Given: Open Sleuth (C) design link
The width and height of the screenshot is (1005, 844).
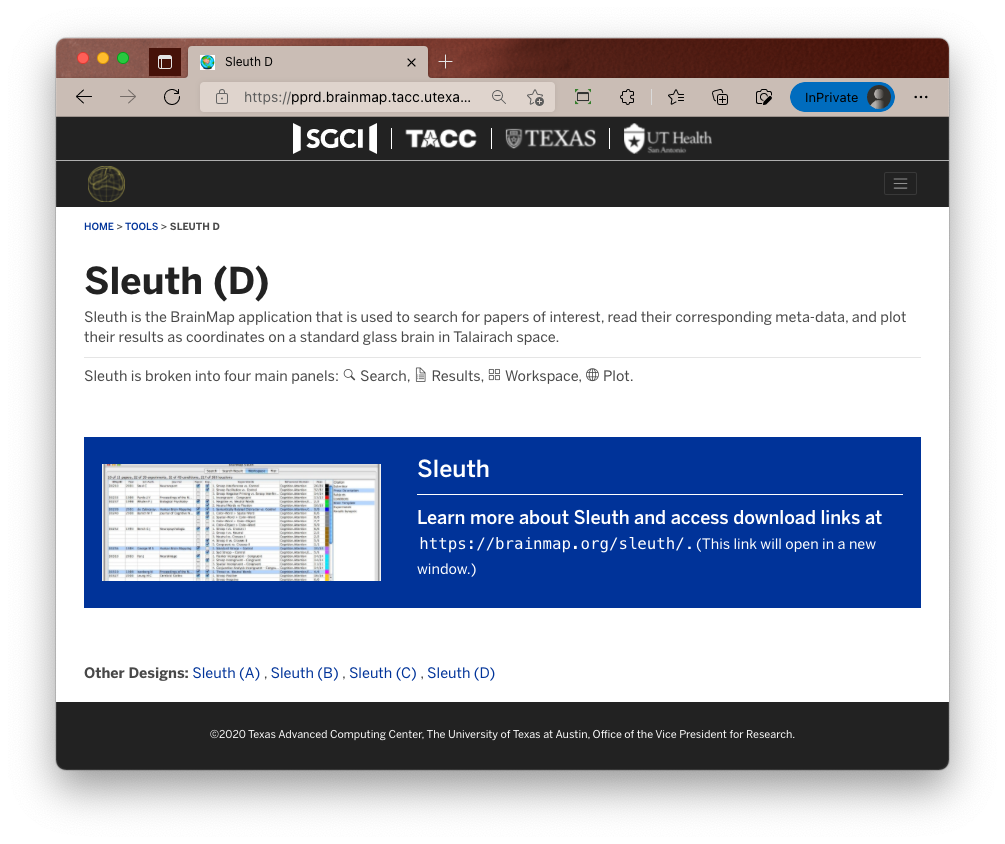Looking at the screenshot, I should 383,673.
